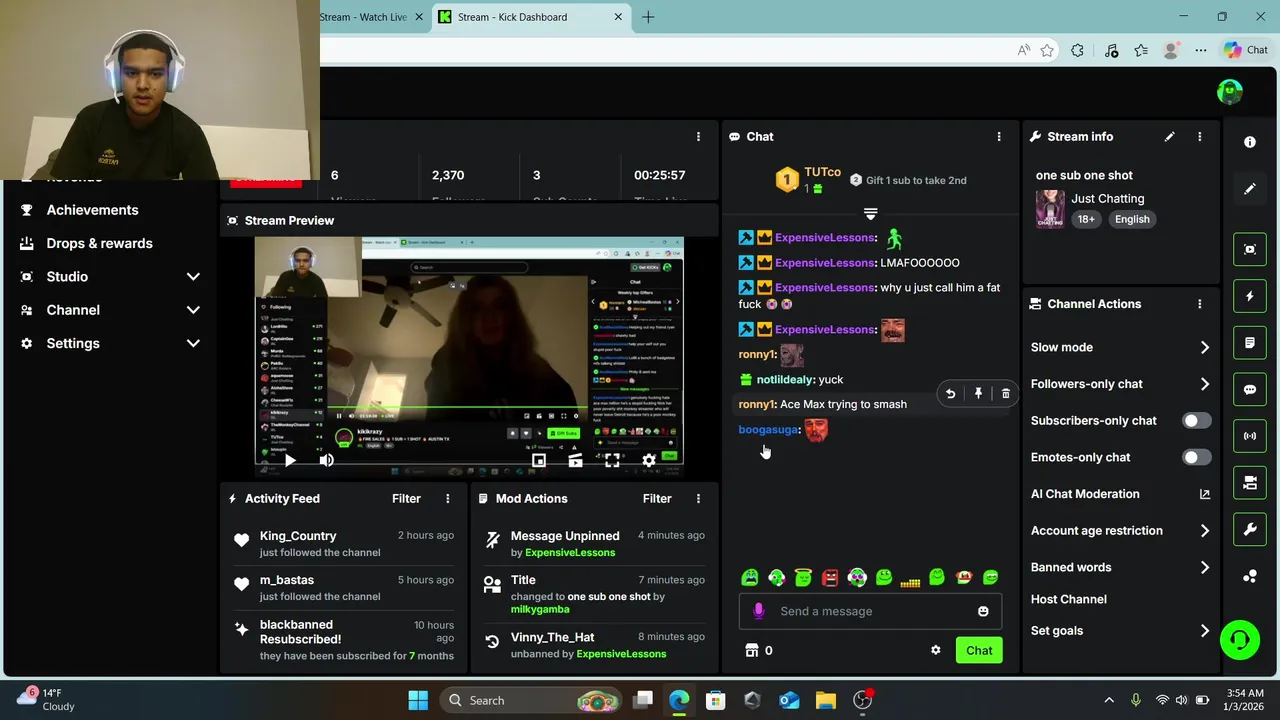The image size is (1280, 720).
Task: Toggle chat bubble widget in right sidebar
Action: coord(1250,390)
